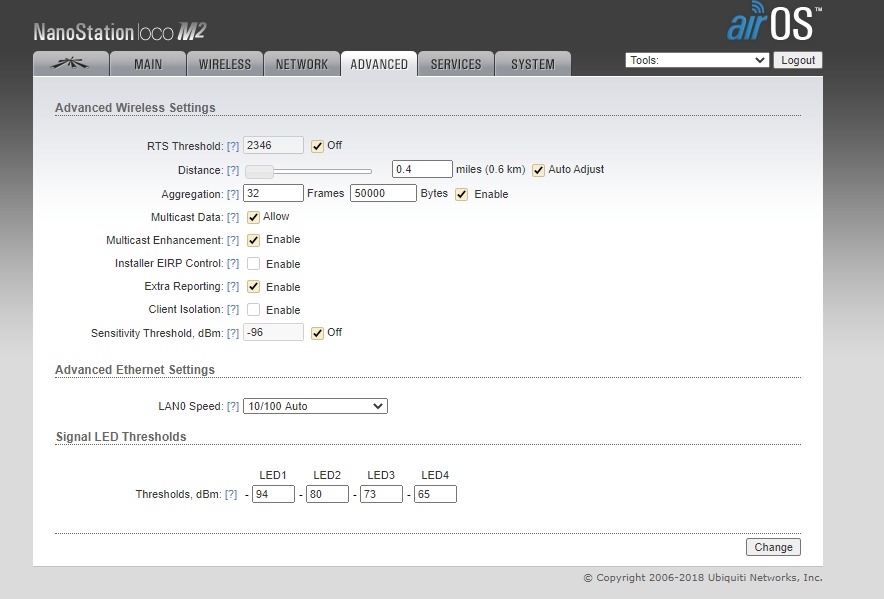Screen dimensions: 884x599
Task: Click the Ubiquiti Networks copyright text
Action: tap(703, 578)
